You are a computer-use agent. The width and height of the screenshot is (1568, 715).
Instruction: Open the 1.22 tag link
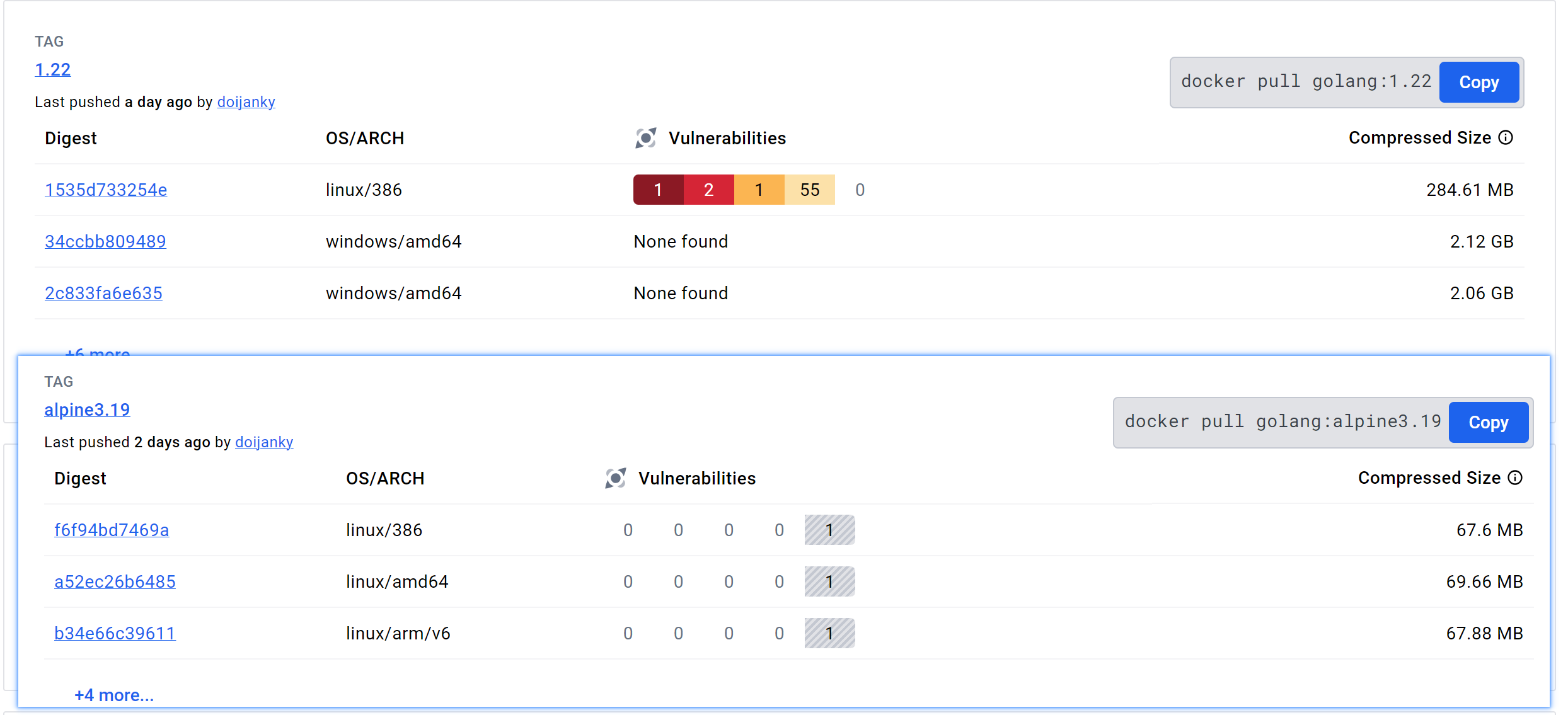[x=53, y=69]
